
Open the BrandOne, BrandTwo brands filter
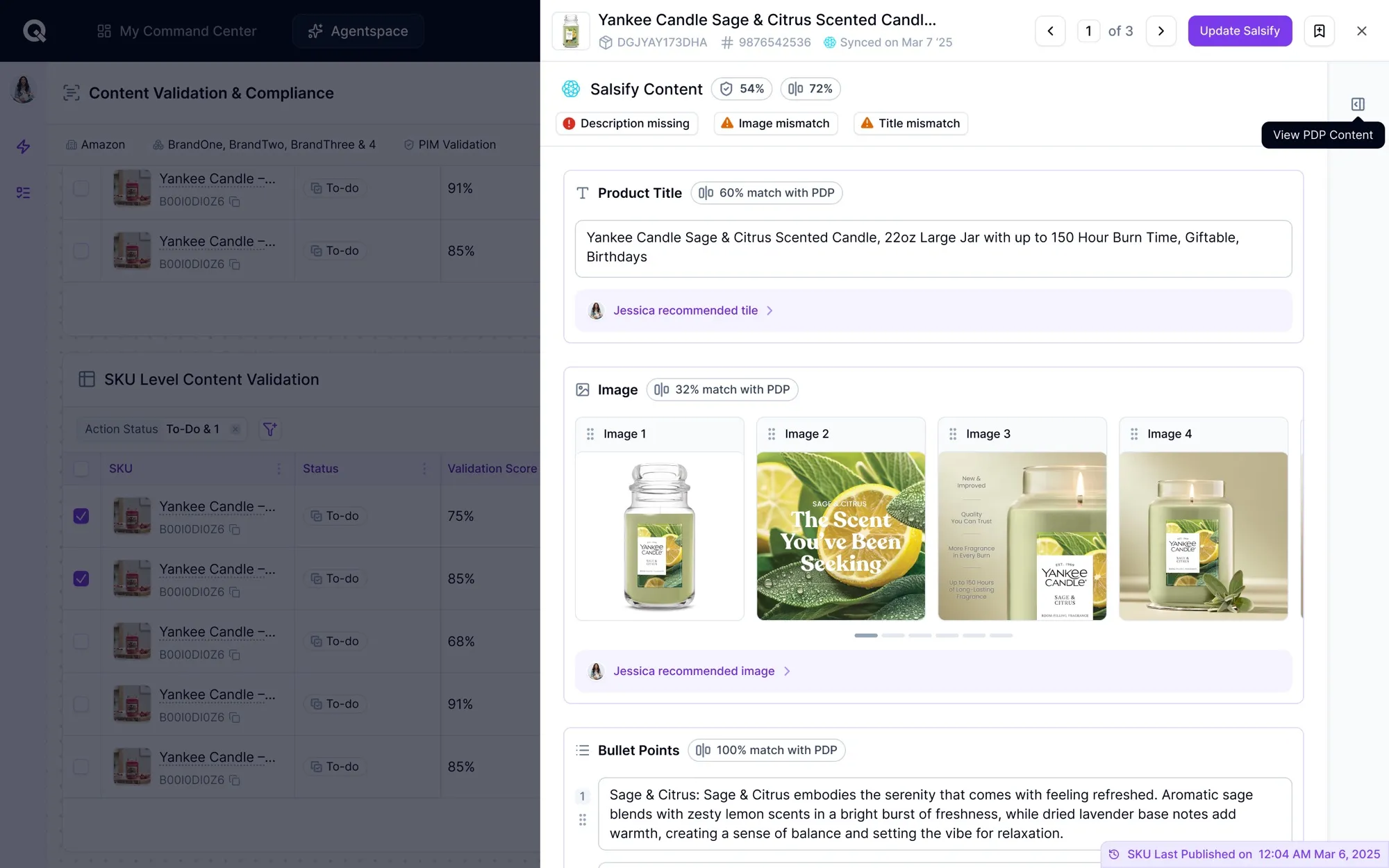click(265, 144)
